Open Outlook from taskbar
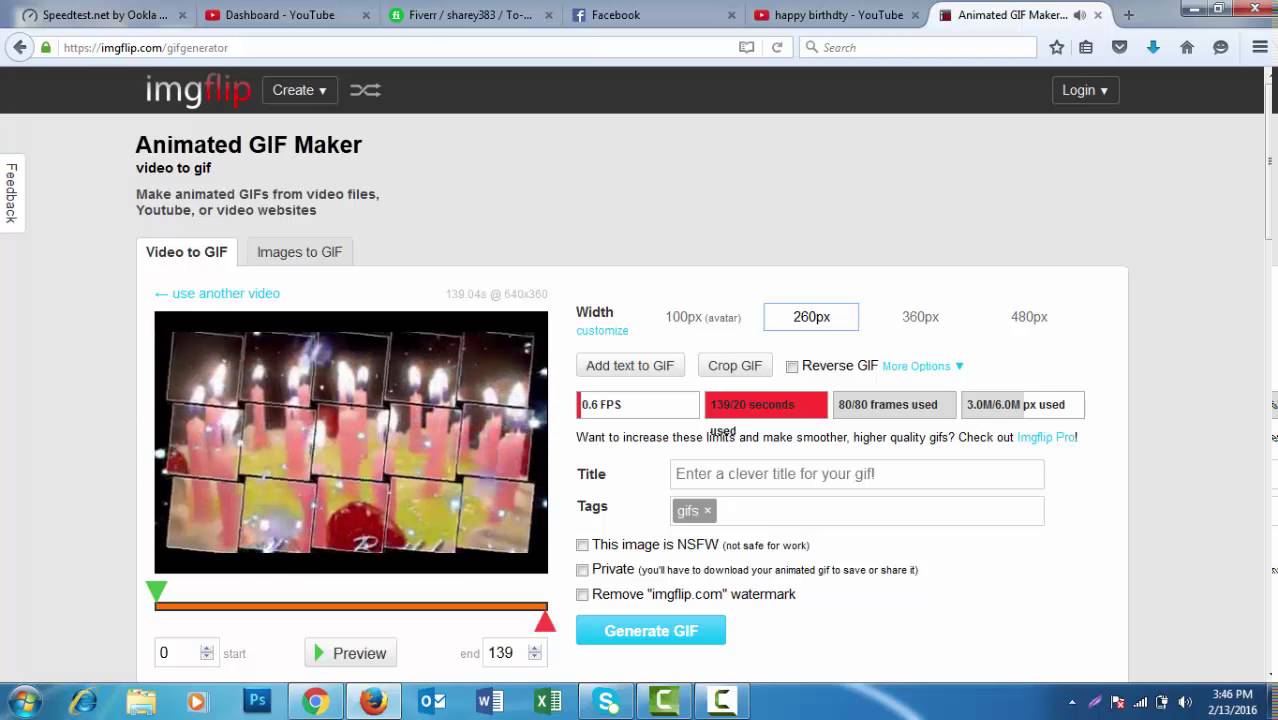Image resolution: width=1278 pixels, height=720 pixels. click(432, 702)
